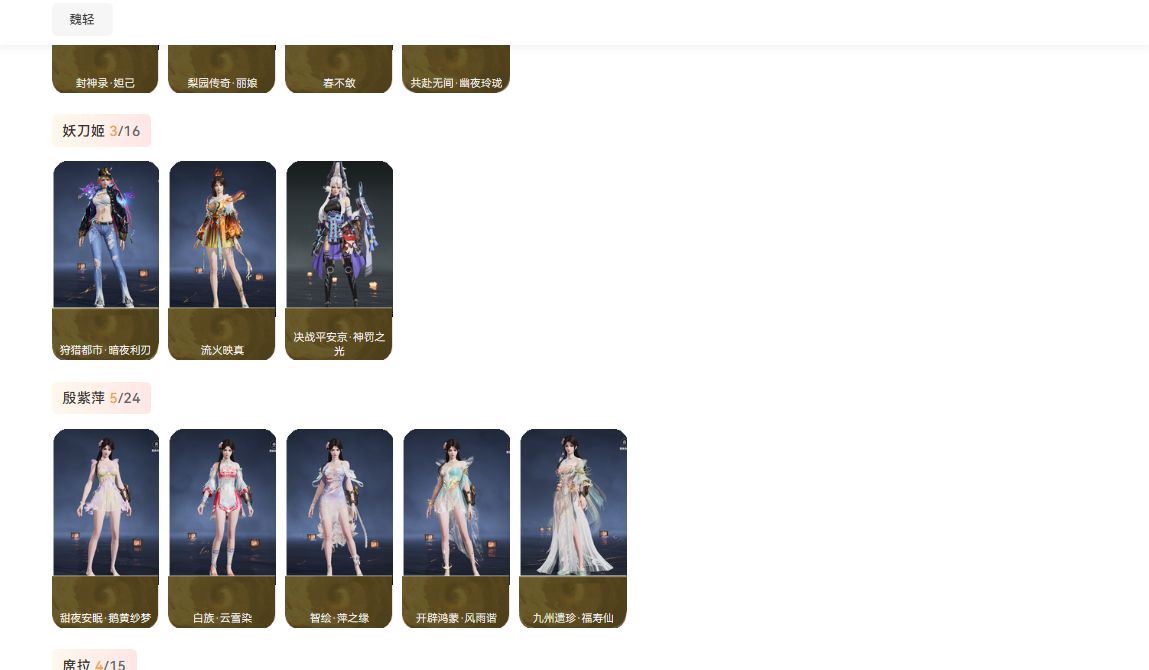The image size is (1149, 670).
Task: Click the 魏轻 tag button
Action: [x=82, y=19]
